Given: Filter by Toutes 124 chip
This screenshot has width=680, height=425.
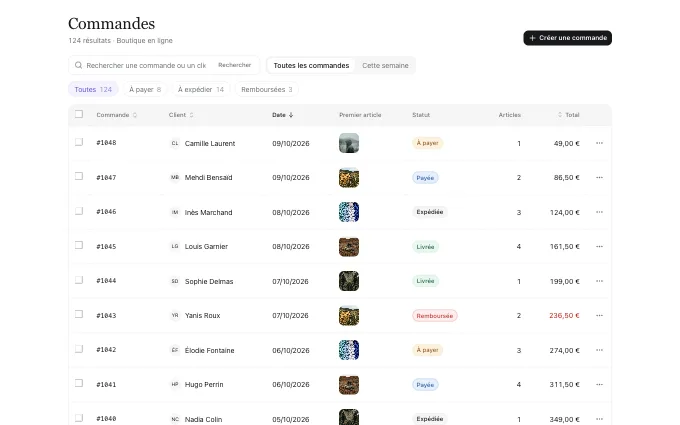Looking at the screenshot, I should [x=93, y=89].
